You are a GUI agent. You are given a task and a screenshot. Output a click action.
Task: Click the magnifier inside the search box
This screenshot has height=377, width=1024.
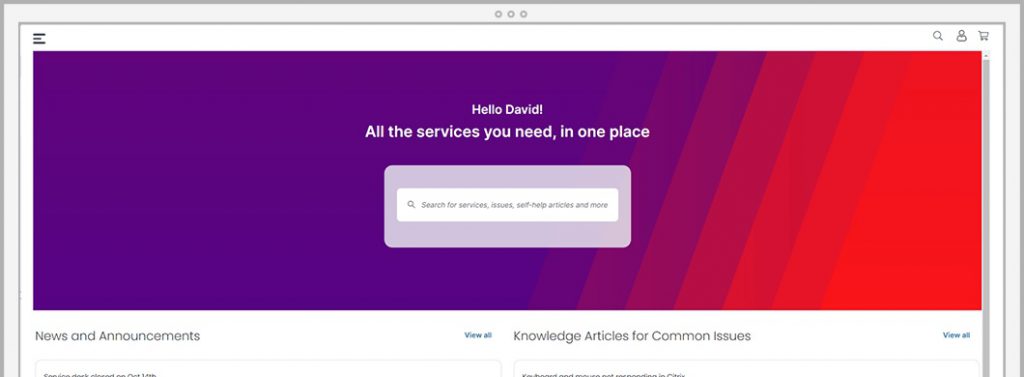click(x=411, y=205)
